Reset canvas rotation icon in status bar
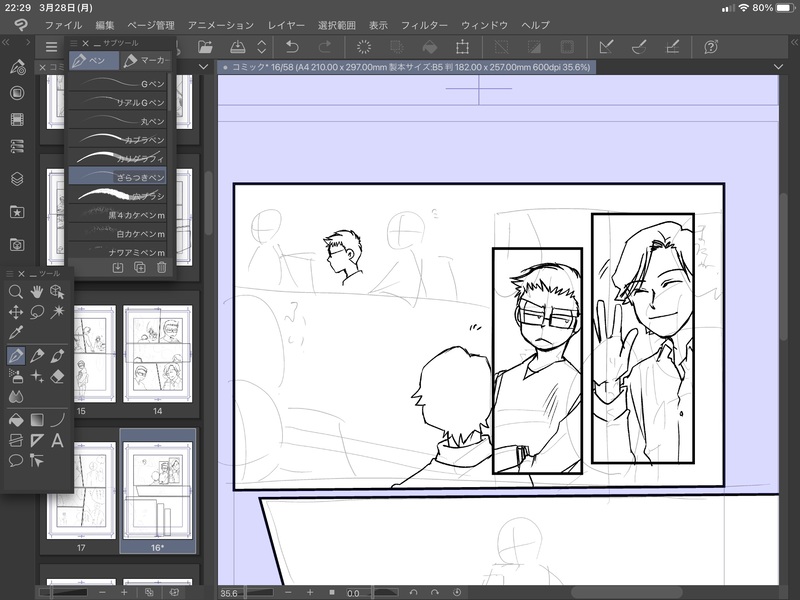 coord(457,592)
